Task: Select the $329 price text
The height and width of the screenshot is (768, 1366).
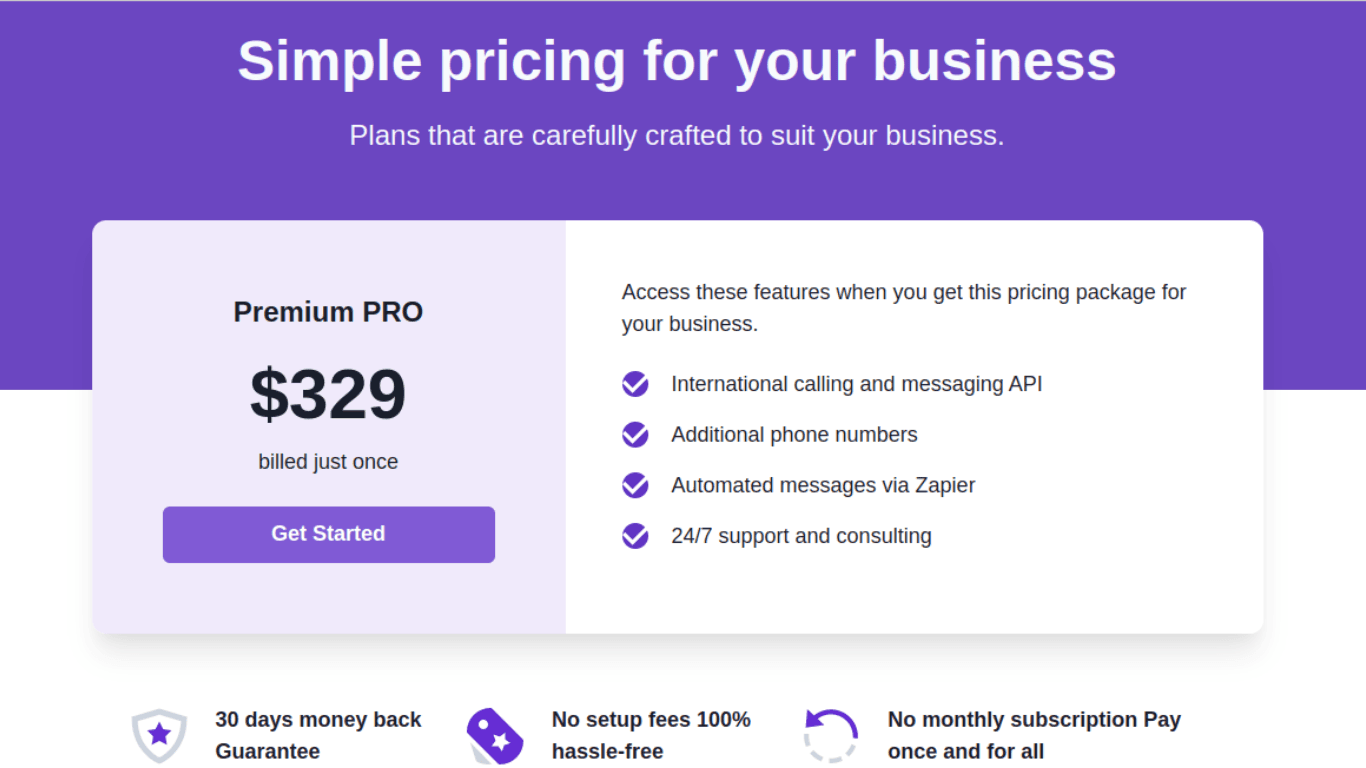Action: [328, 394]
